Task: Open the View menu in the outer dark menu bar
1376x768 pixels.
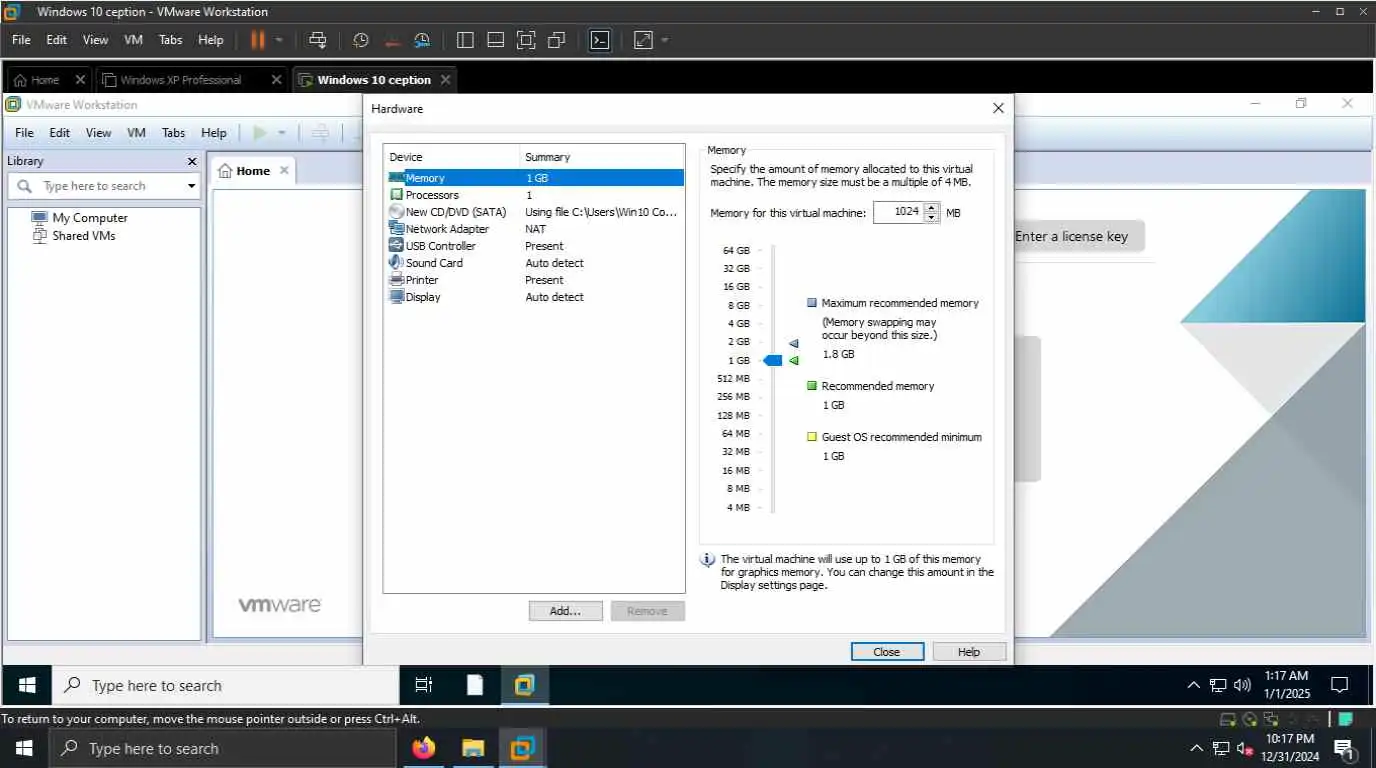Action: click(x=95, y=40)
